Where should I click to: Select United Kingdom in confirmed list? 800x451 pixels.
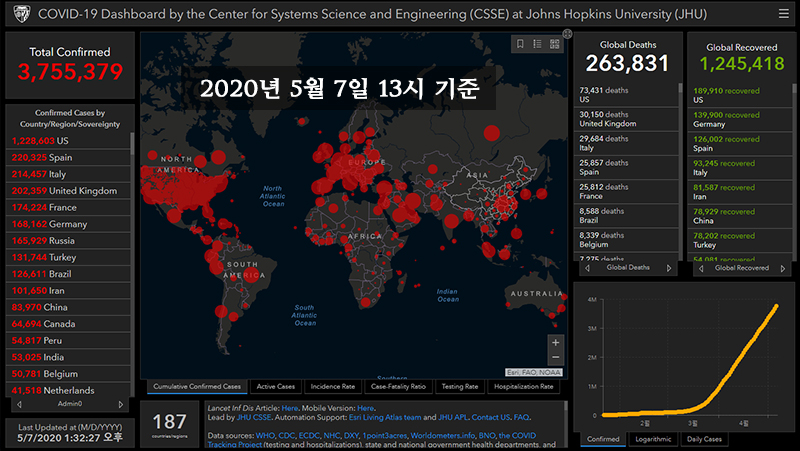(68, 191)
